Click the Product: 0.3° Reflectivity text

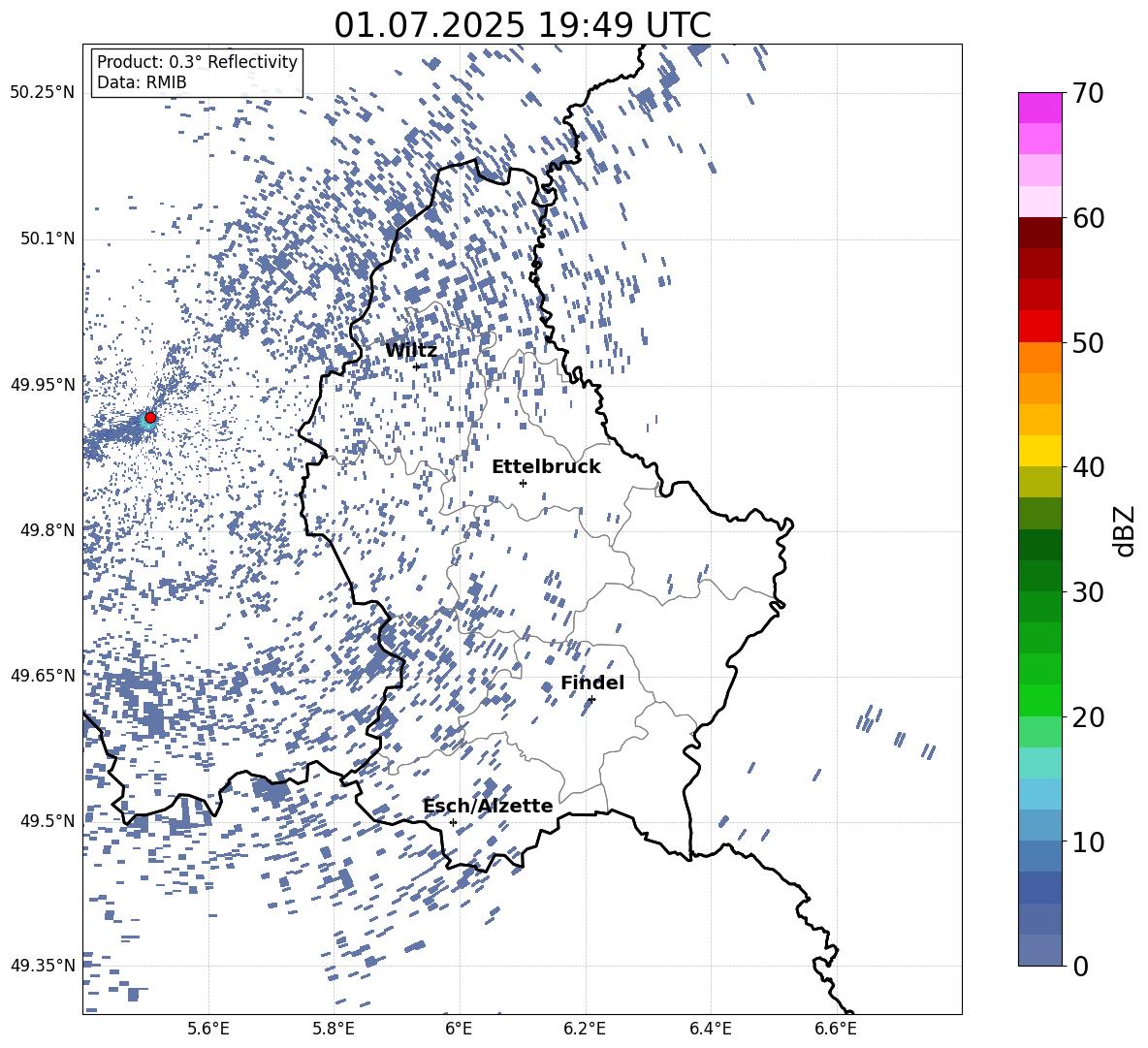click(x=197, y=62)
